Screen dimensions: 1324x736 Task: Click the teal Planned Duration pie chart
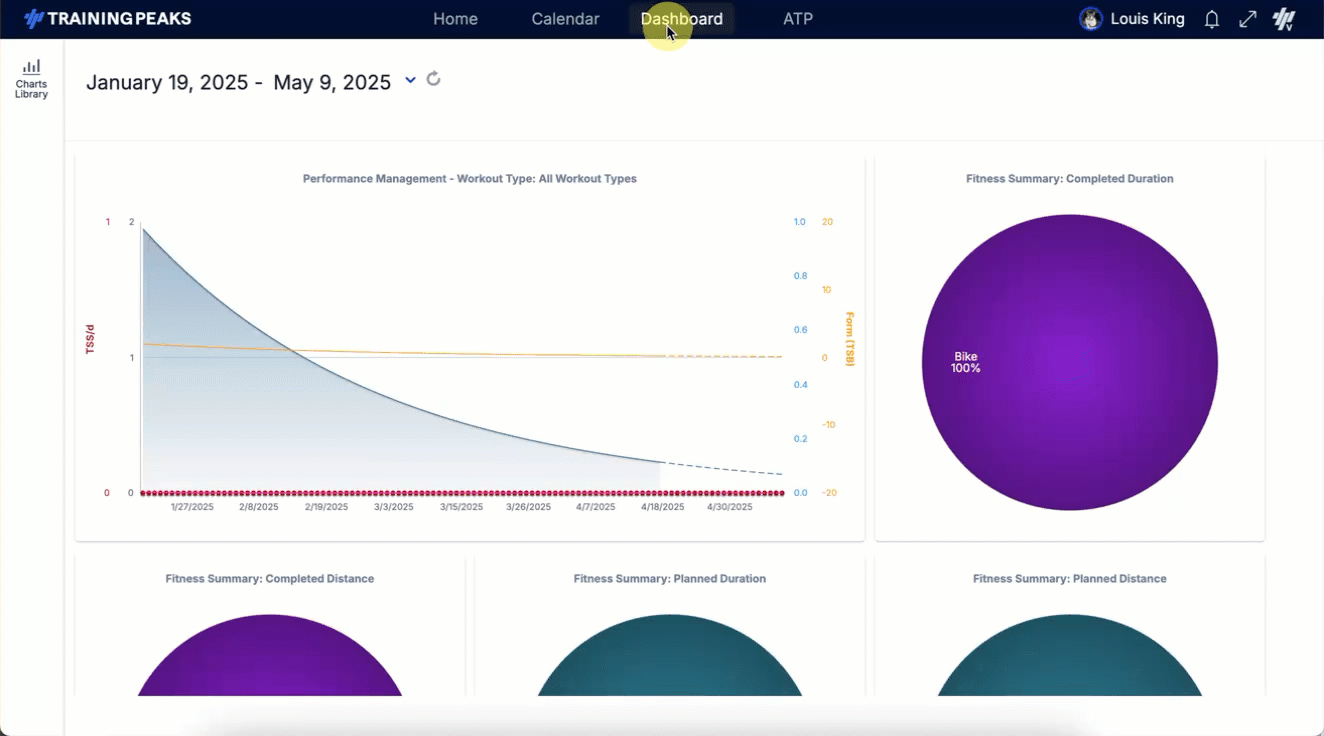coord(670,655)
